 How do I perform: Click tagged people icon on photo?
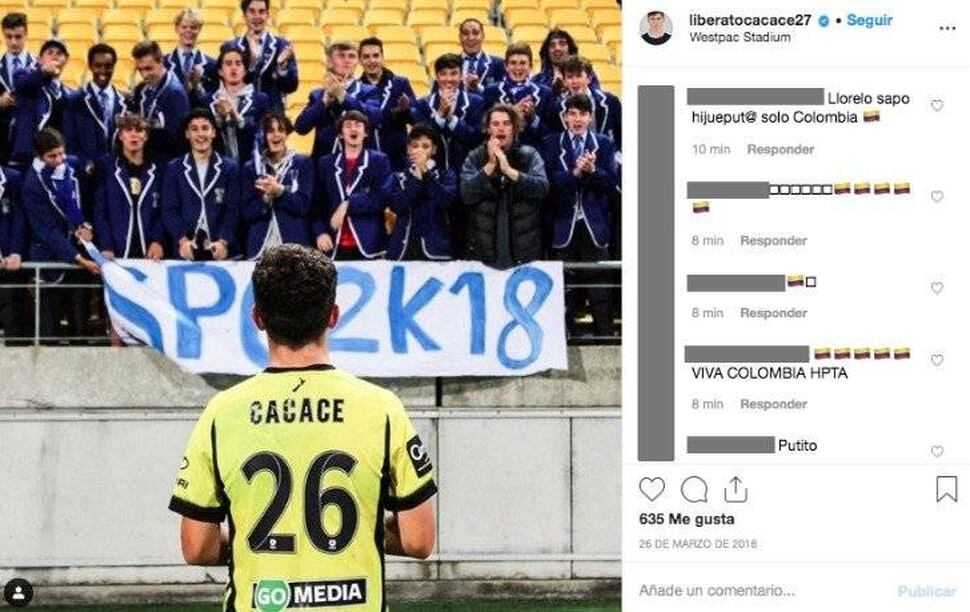(19, 593)
